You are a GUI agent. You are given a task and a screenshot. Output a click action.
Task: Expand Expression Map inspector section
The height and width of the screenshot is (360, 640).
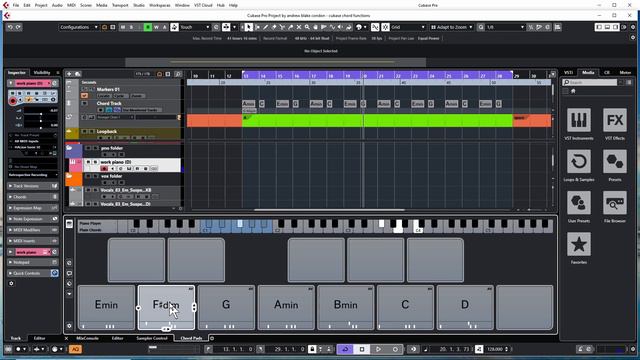tap(33, 208)
